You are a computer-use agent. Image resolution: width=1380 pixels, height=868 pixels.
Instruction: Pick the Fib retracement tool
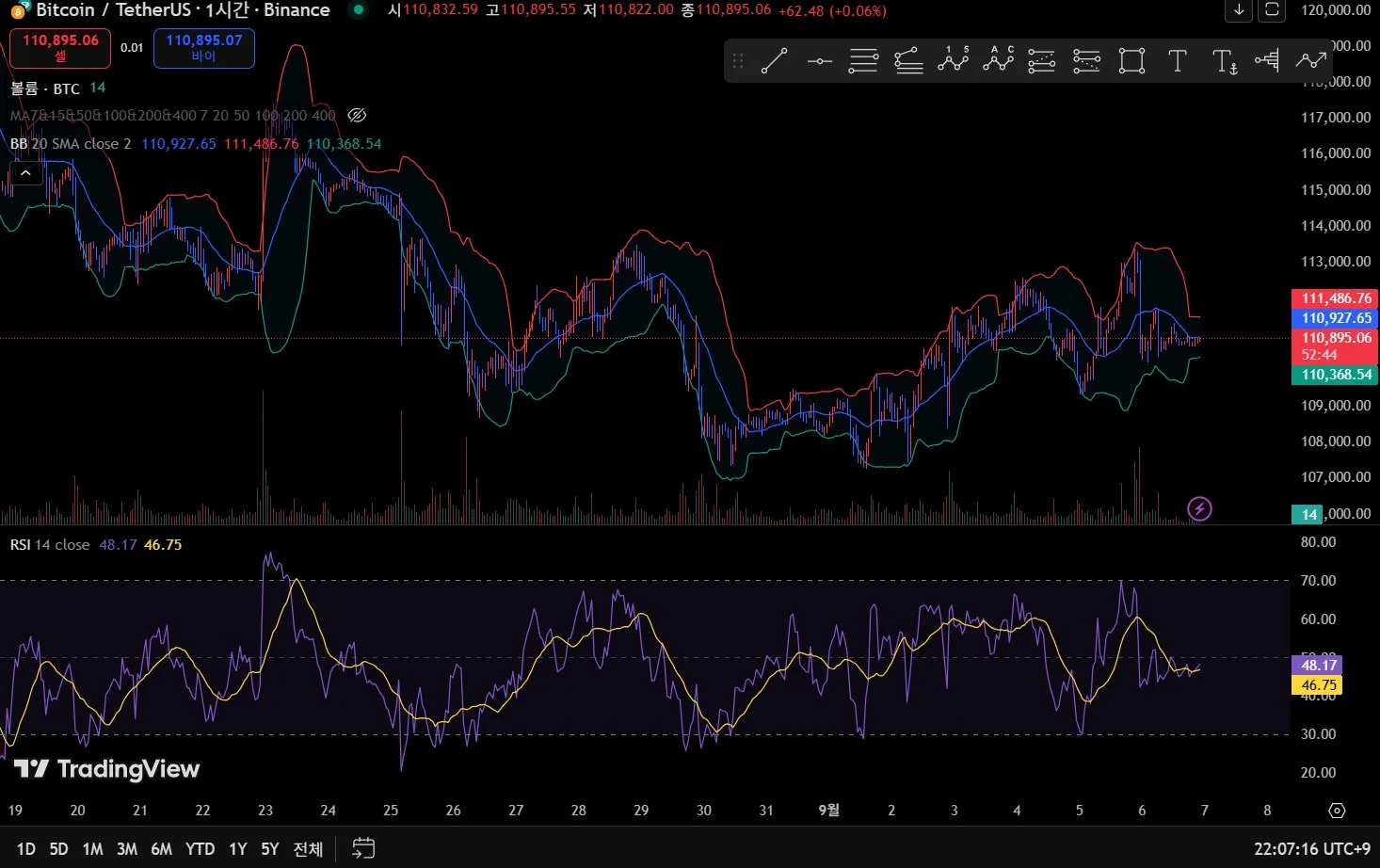pyautogui.click(x=863, y=61)
